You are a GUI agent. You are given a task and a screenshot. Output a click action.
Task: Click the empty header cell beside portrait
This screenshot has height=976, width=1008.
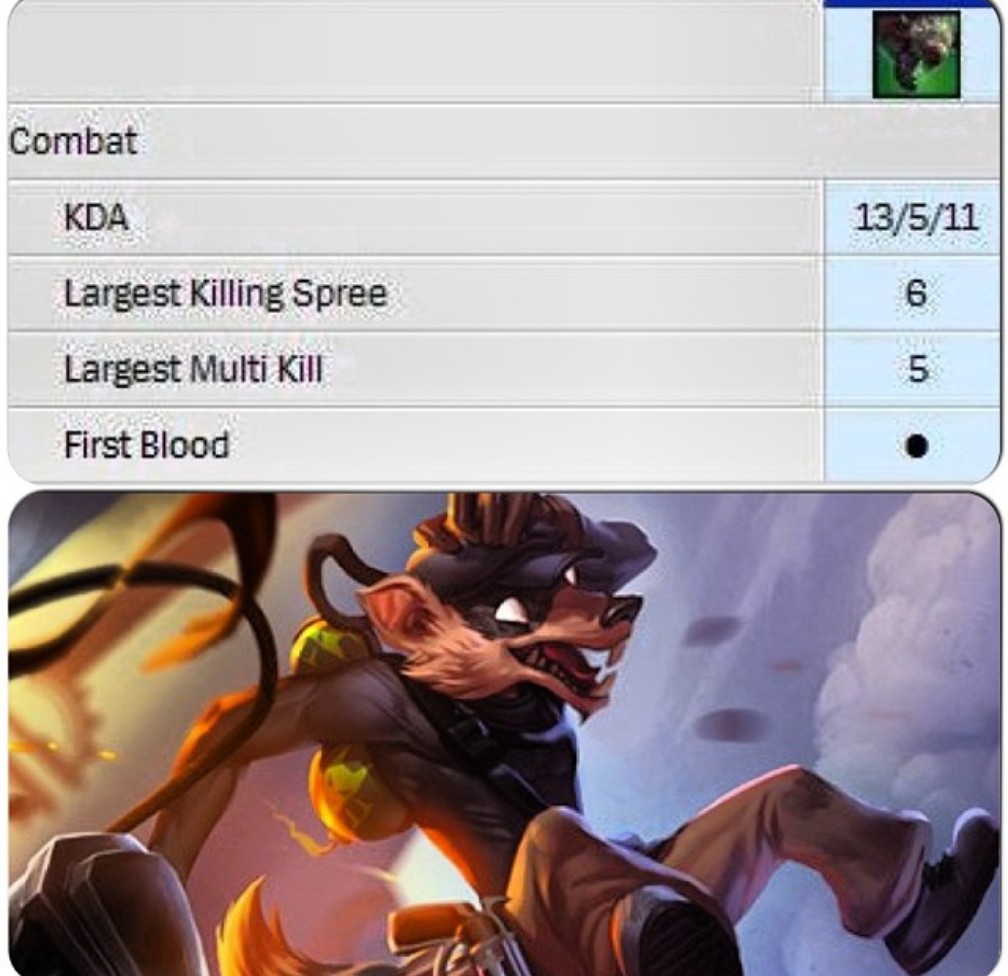point(415,55)
